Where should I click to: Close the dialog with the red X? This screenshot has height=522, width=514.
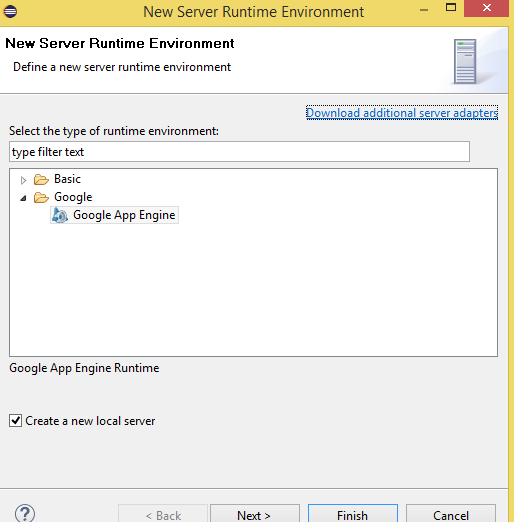(486, 8)
